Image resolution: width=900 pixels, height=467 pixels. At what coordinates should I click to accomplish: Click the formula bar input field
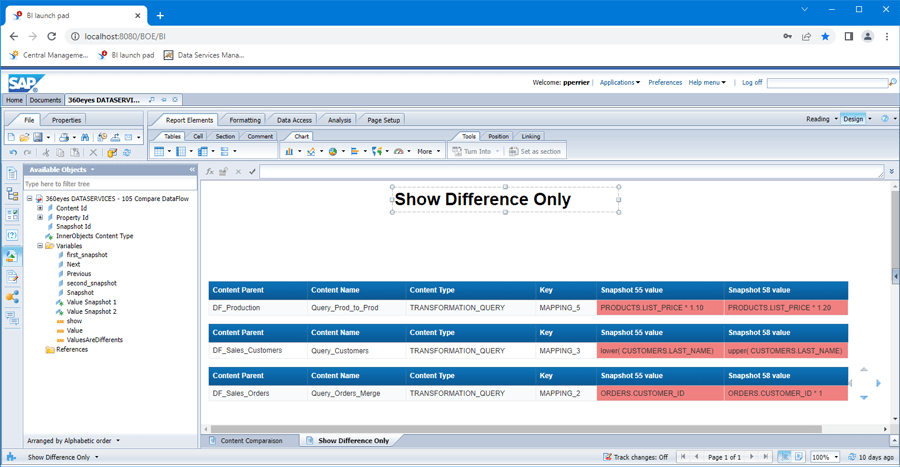pyautogui.click(x=571, y=172)
